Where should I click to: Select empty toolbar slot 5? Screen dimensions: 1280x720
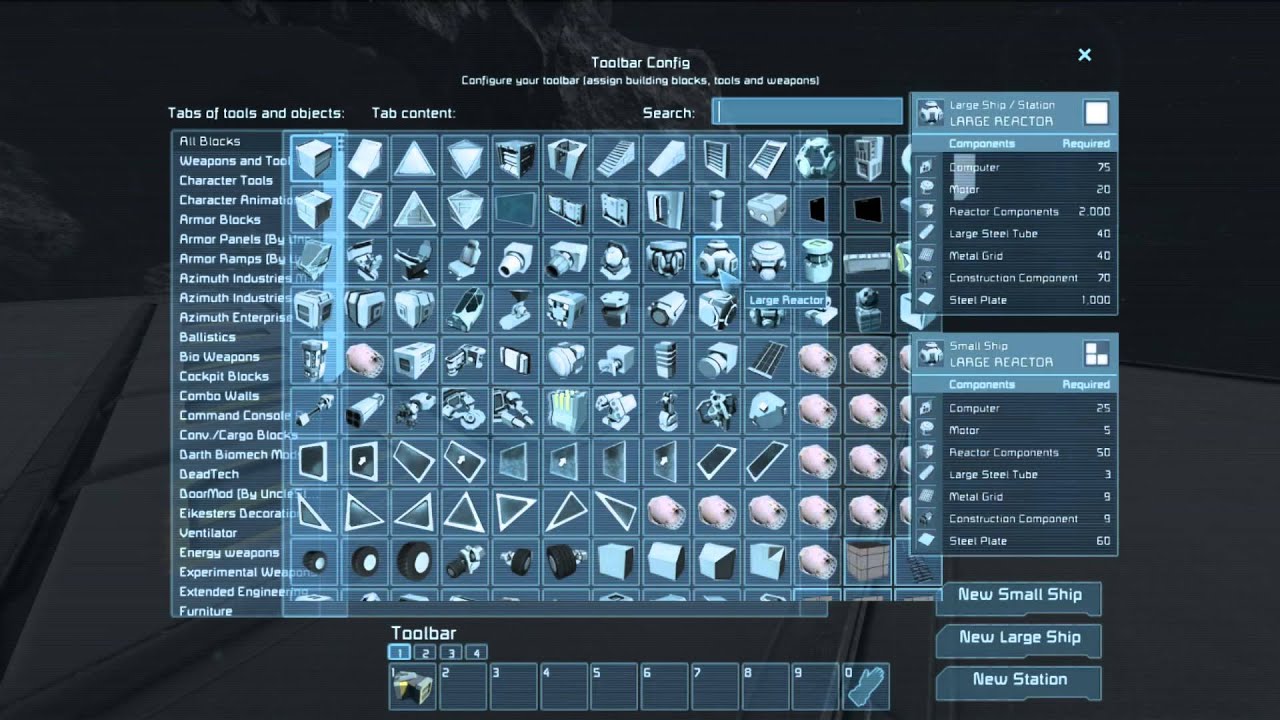pos(616,688)
